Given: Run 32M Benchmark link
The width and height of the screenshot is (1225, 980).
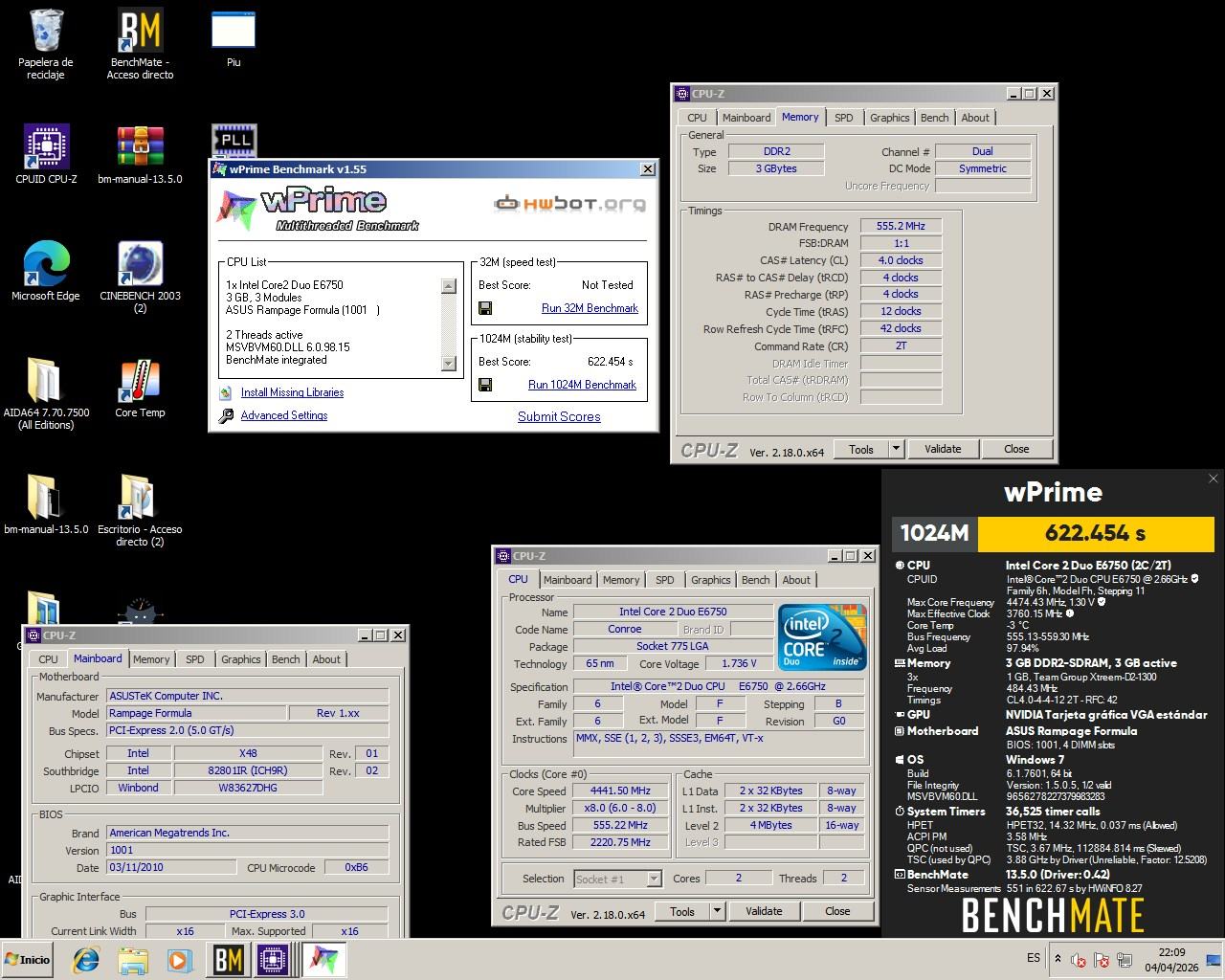Looking at the screenshot, I should tap(590, 308).
